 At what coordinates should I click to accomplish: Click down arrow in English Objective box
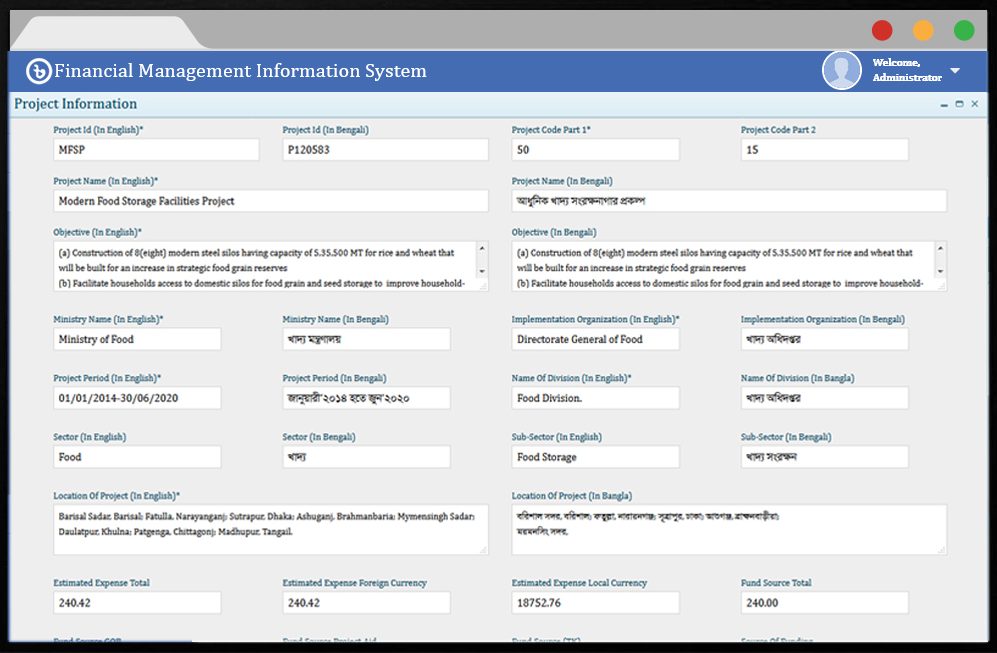tap(482, 272)
